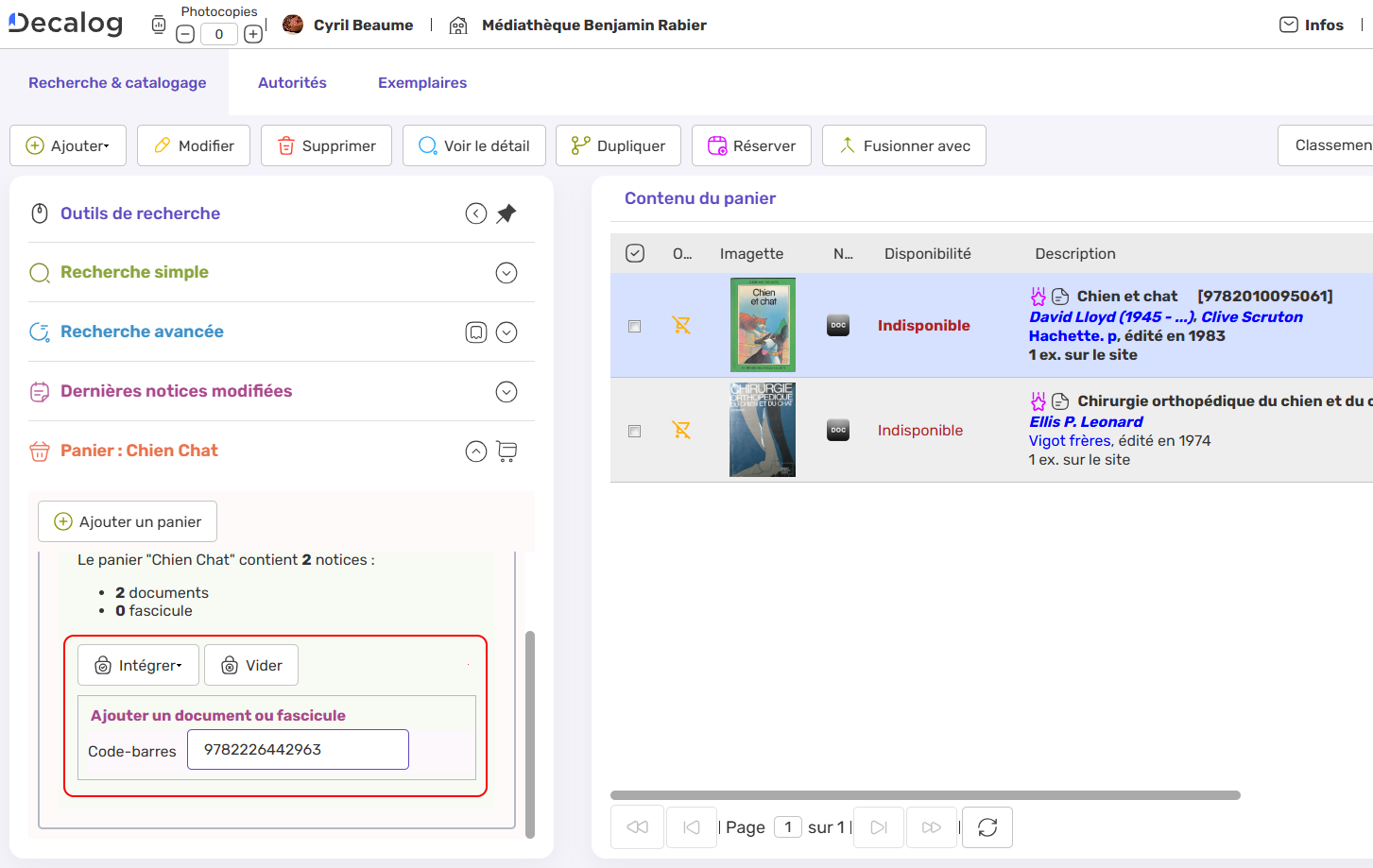Activate the Dupliquer duplication tool
This screenshot has width=1373, height=868.
click(x=618, y=145)
